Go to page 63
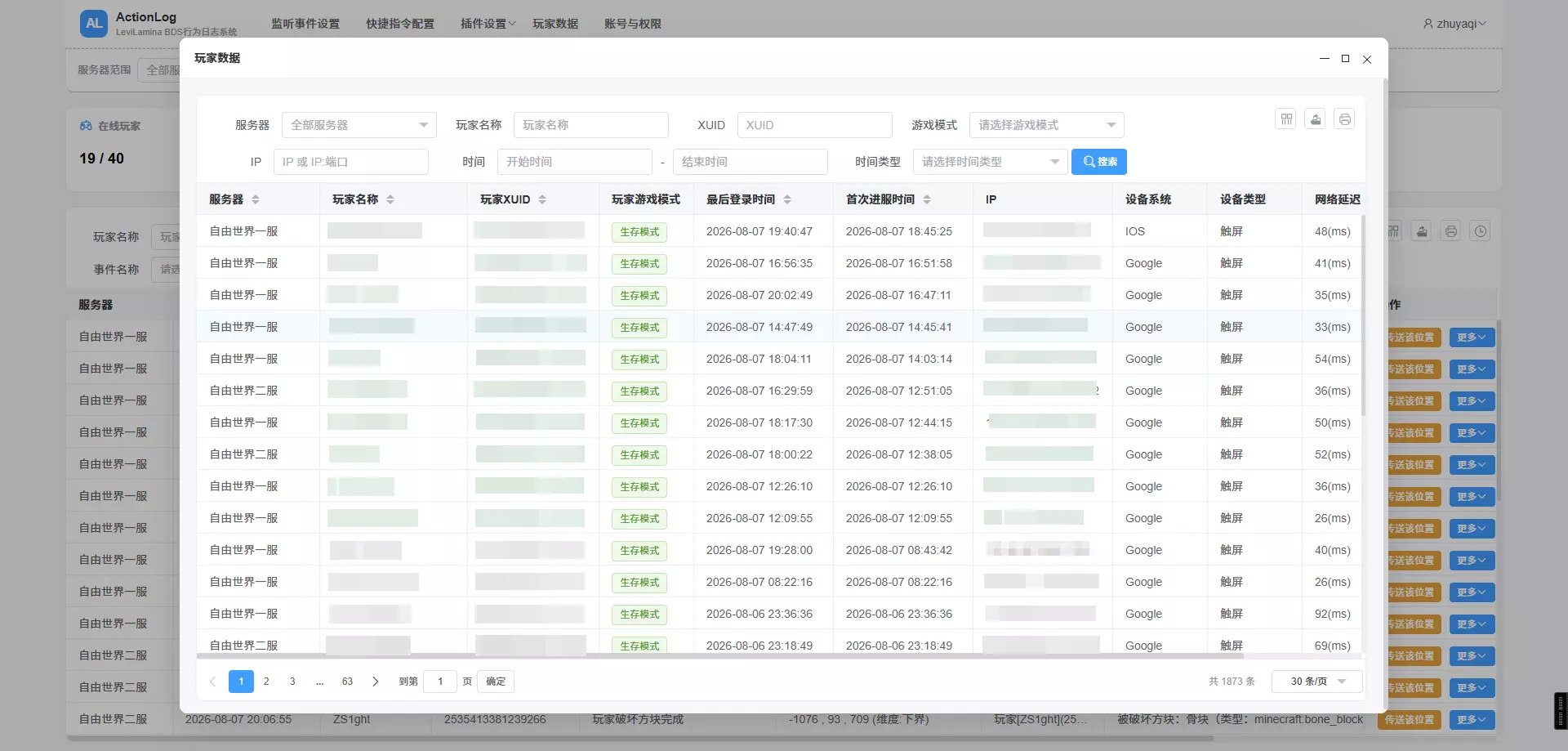 347,682
